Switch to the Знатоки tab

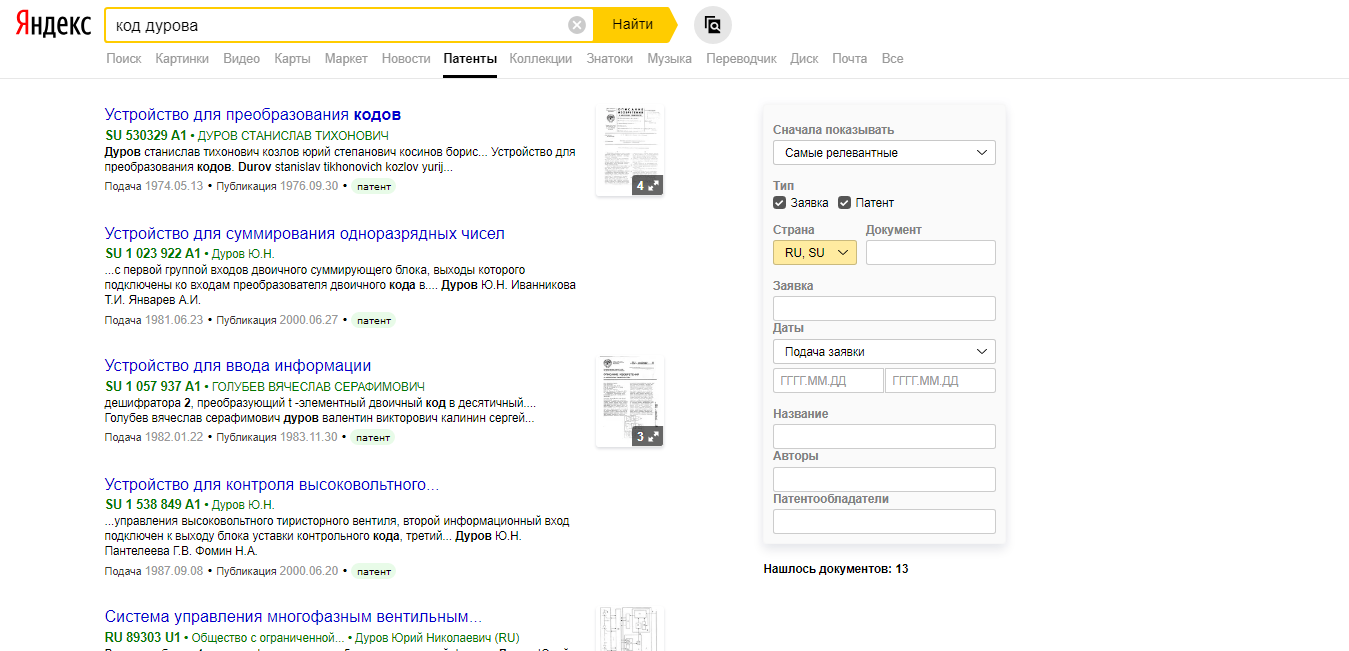pos(610,59)
